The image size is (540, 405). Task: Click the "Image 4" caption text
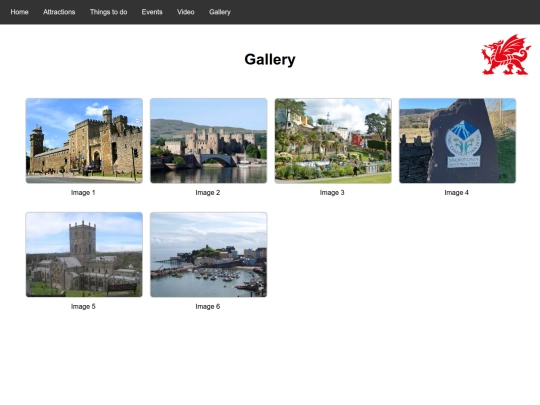(456, 193)
